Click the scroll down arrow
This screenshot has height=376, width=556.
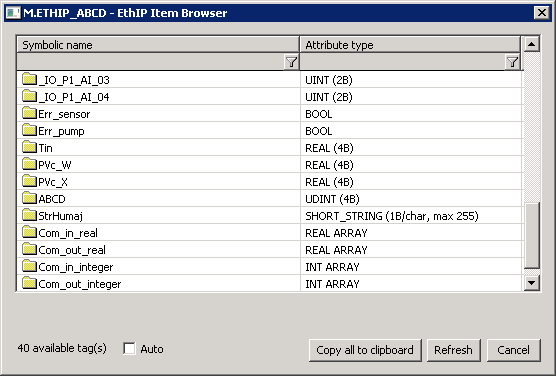pyautogui.click(x=531, y=283)
